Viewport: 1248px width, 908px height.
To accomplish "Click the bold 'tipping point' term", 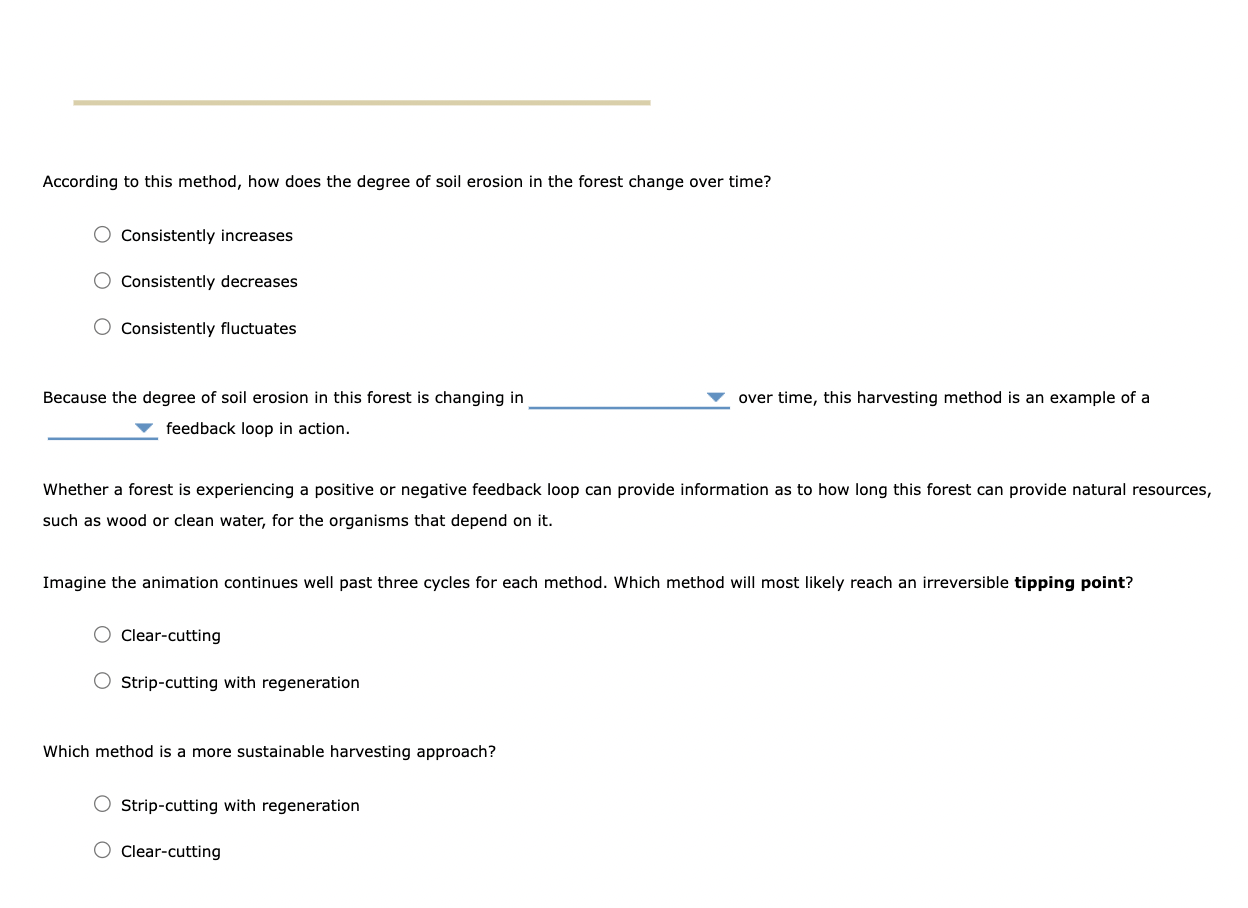I will (x=1069, y=583).
